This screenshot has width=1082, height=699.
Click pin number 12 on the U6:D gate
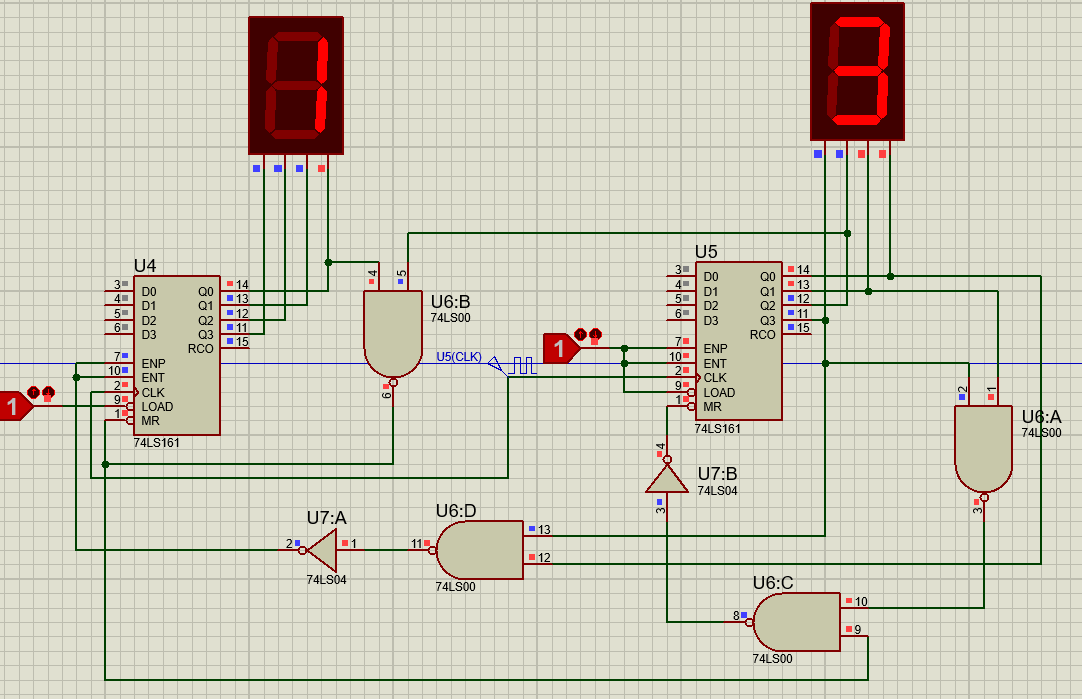click(544, 558)
